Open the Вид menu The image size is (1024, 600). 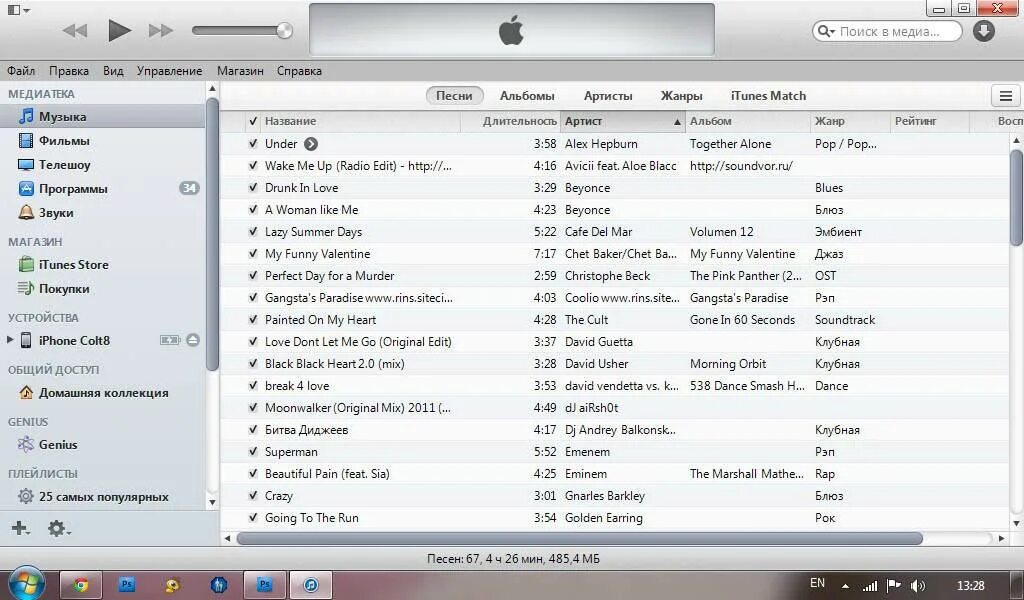coord(113,71)
